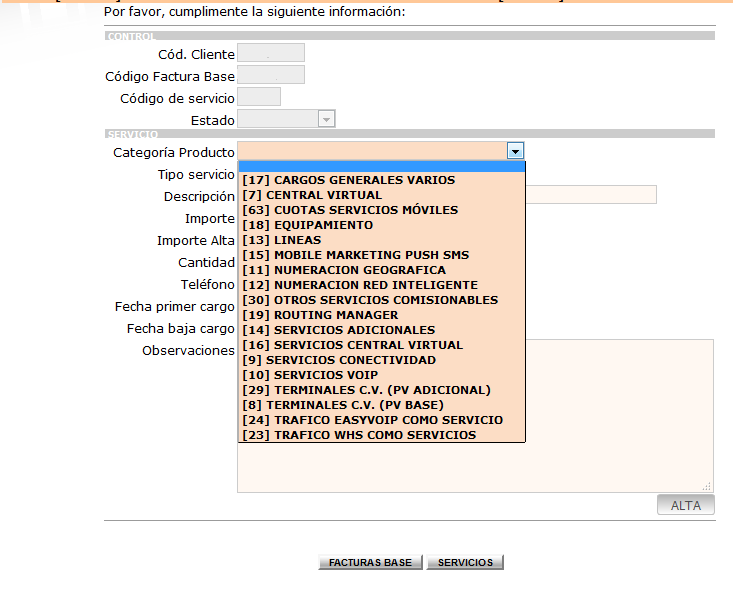This screenshot has height=594, width=733.
Task: Focus the Cód. Cliente input field
Action: coord(271,53)
